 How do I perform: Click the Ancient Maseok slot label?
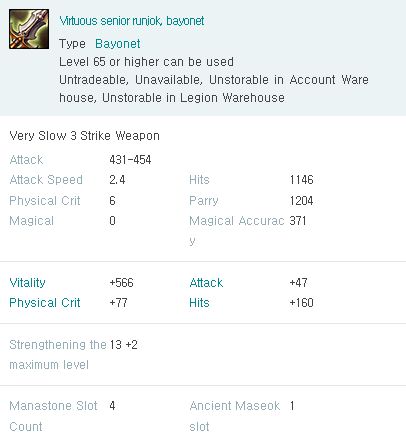(235, 416)
